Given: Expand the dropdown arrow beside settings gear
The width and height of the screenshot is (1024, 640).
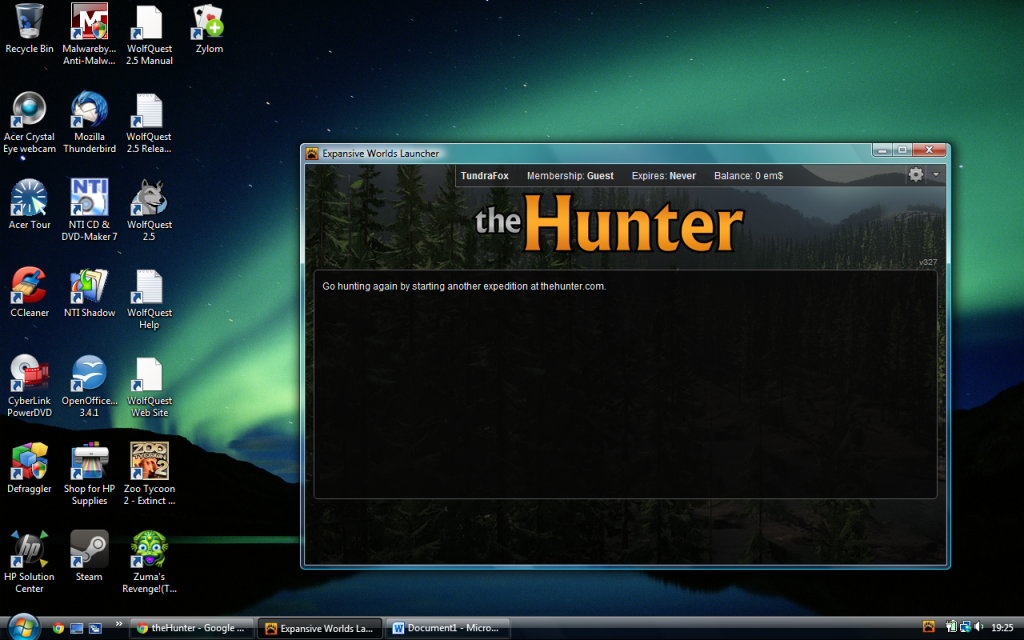Looking at the screenshot, I should pyautogui.click(x=935, y=175).
